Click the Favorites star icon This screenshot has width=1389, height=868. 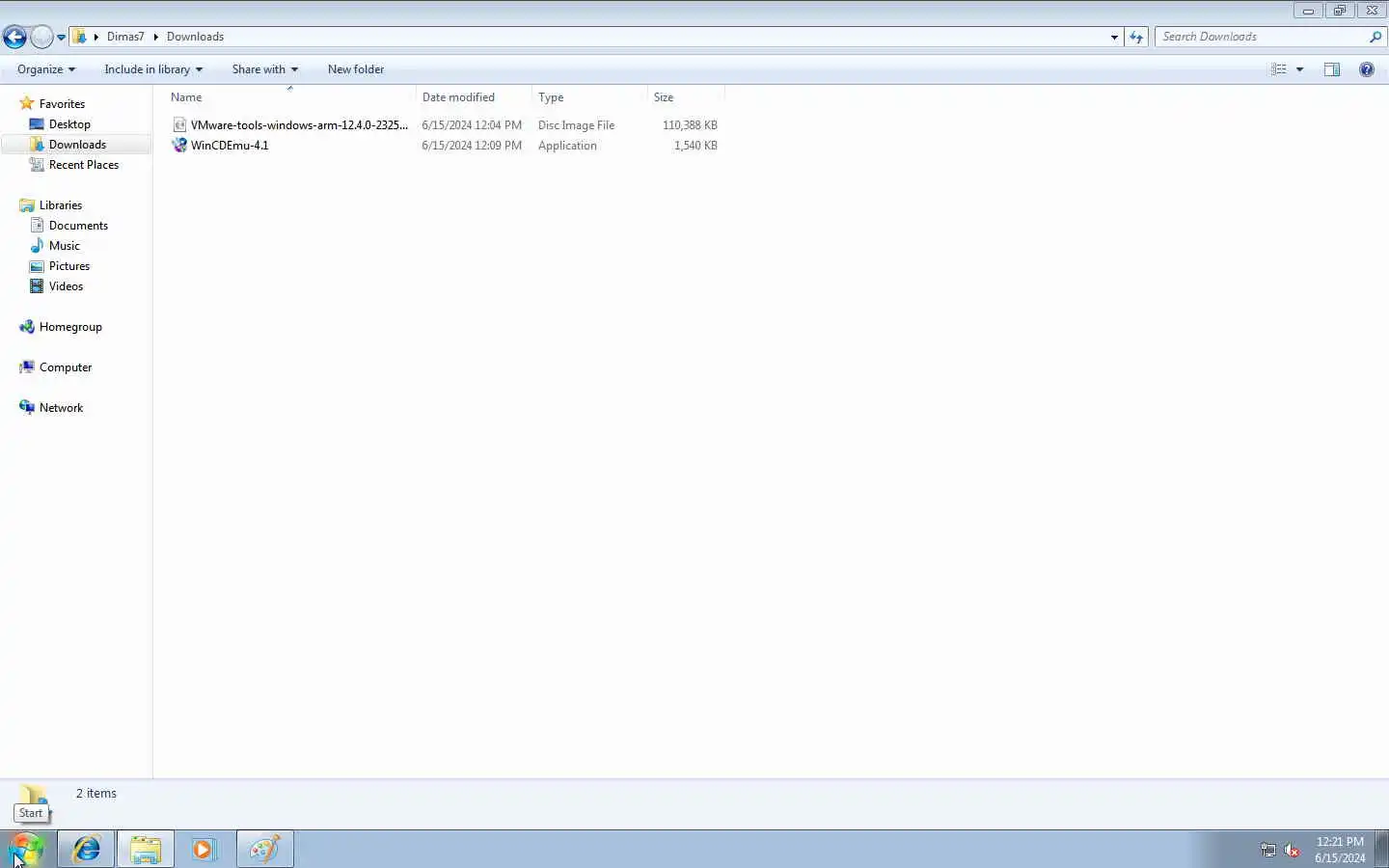pyautogui.click(x=27, y=103)
